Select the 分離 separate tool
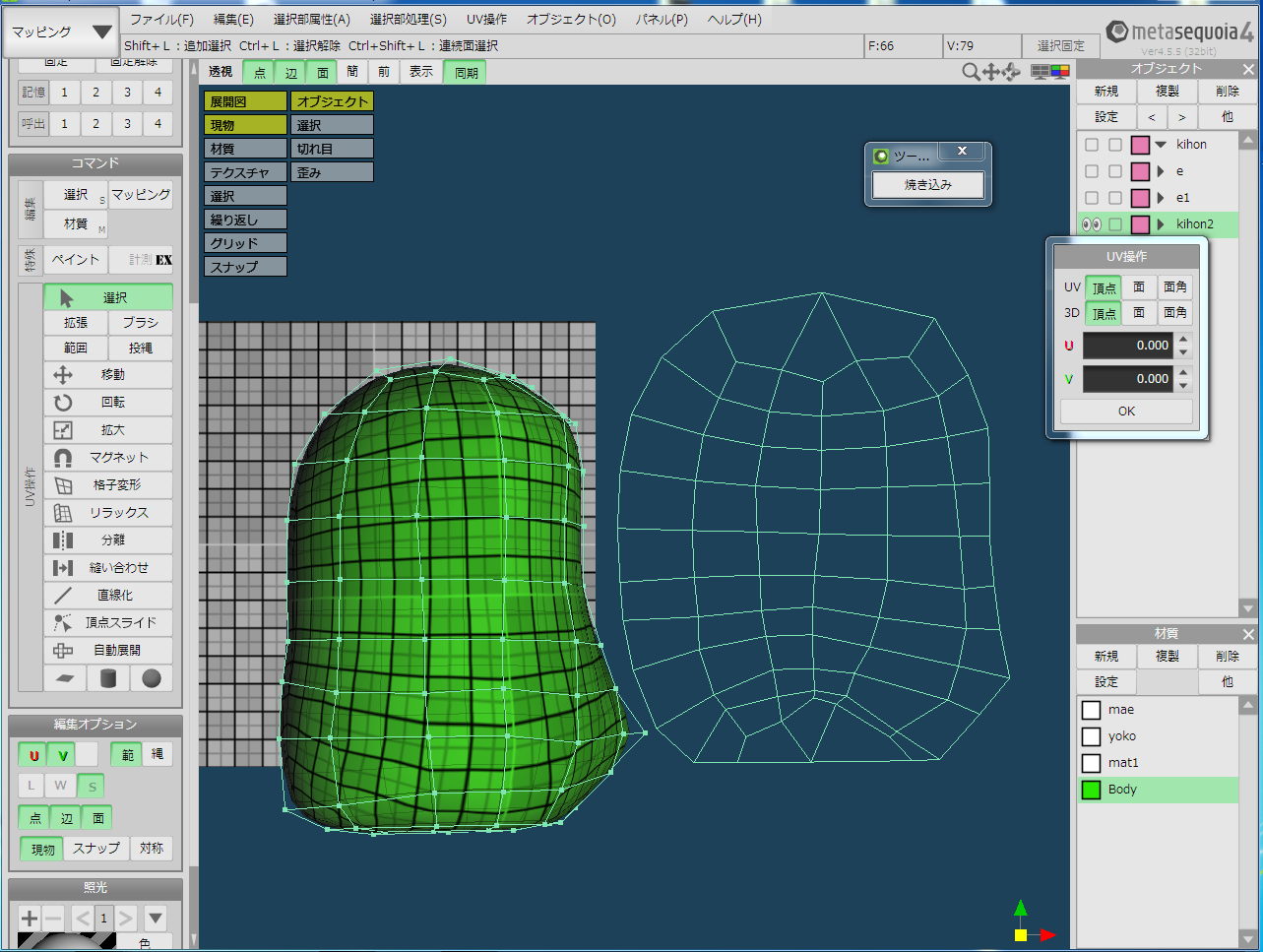Image resolution: width=1263 pixels, height=952 pixels. click(108, 540)
